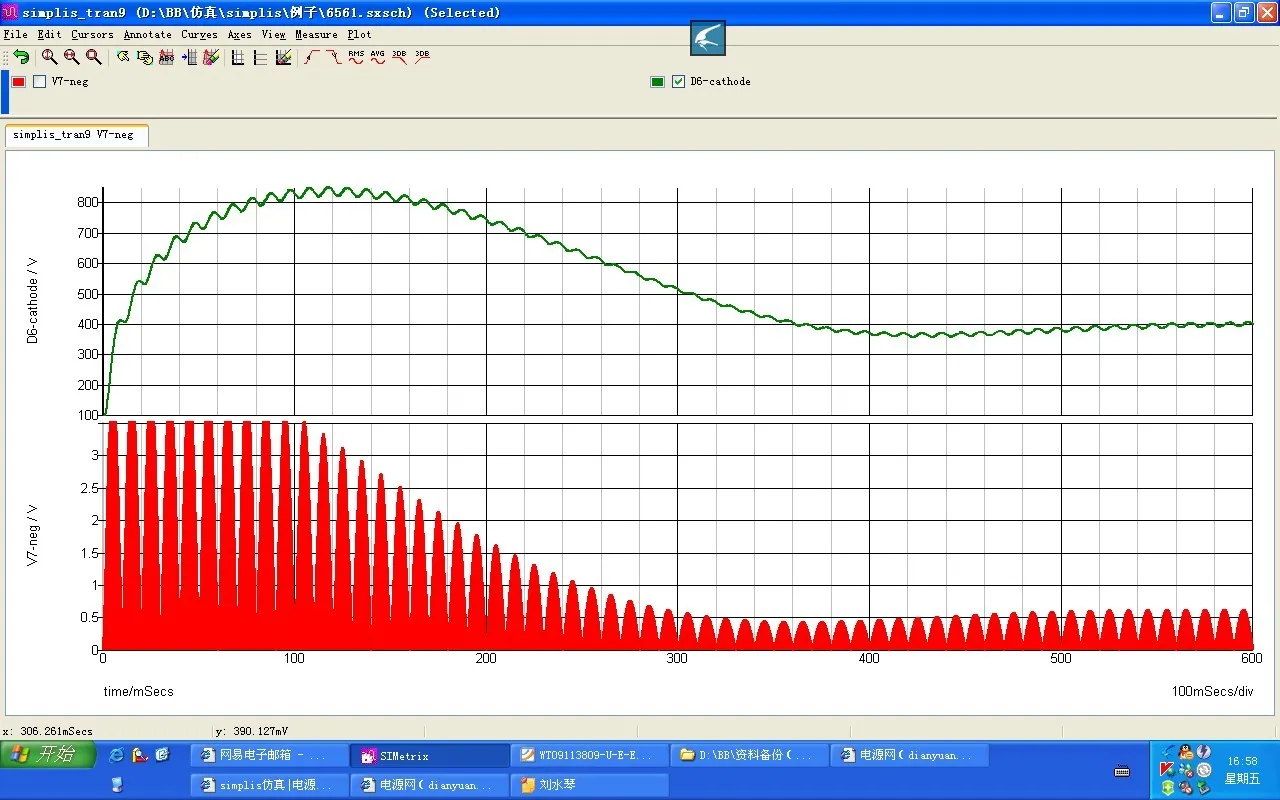The height and width of the screenshot is (800, 1280).
Task: Click the new grid toolbar icon
Action: click(x=238, y=58)
